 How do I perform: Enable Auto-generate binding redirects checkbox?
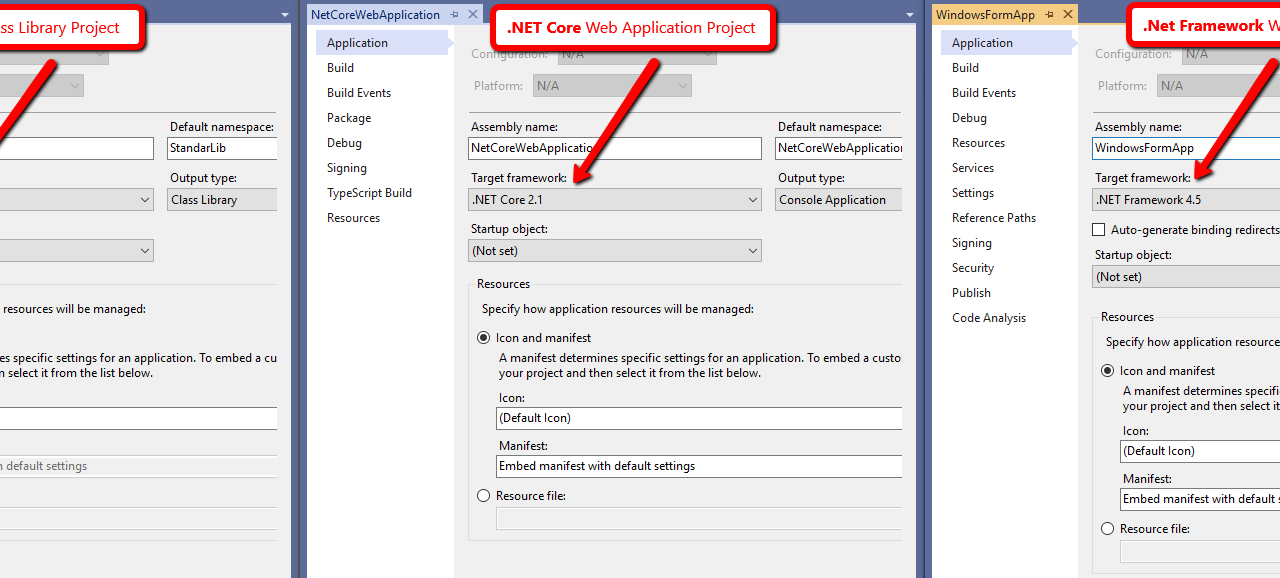point(1099,230)
